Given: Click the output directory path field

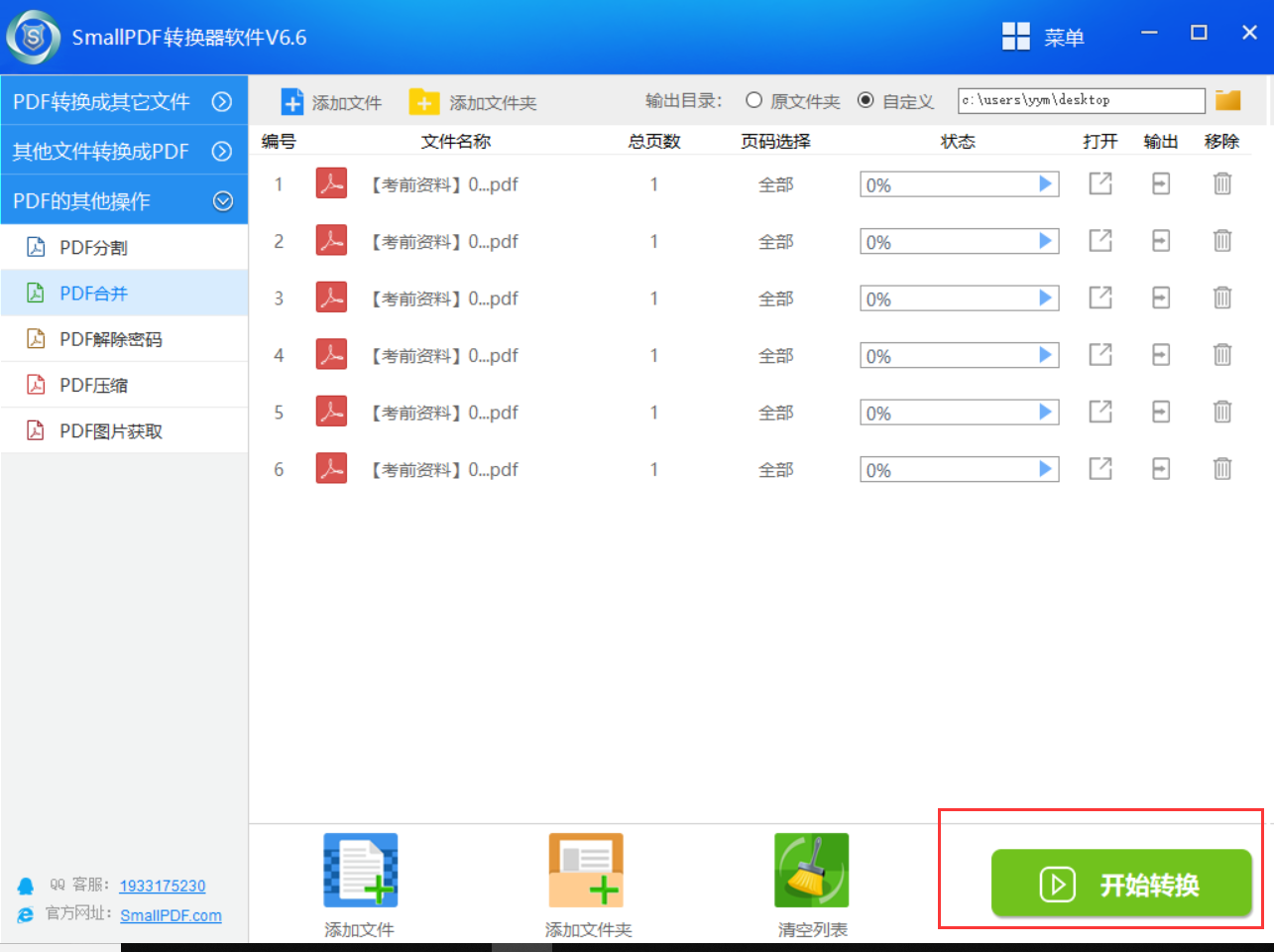Looking at the screenshot, I should pyautogui.click(x=1081, y=100).
